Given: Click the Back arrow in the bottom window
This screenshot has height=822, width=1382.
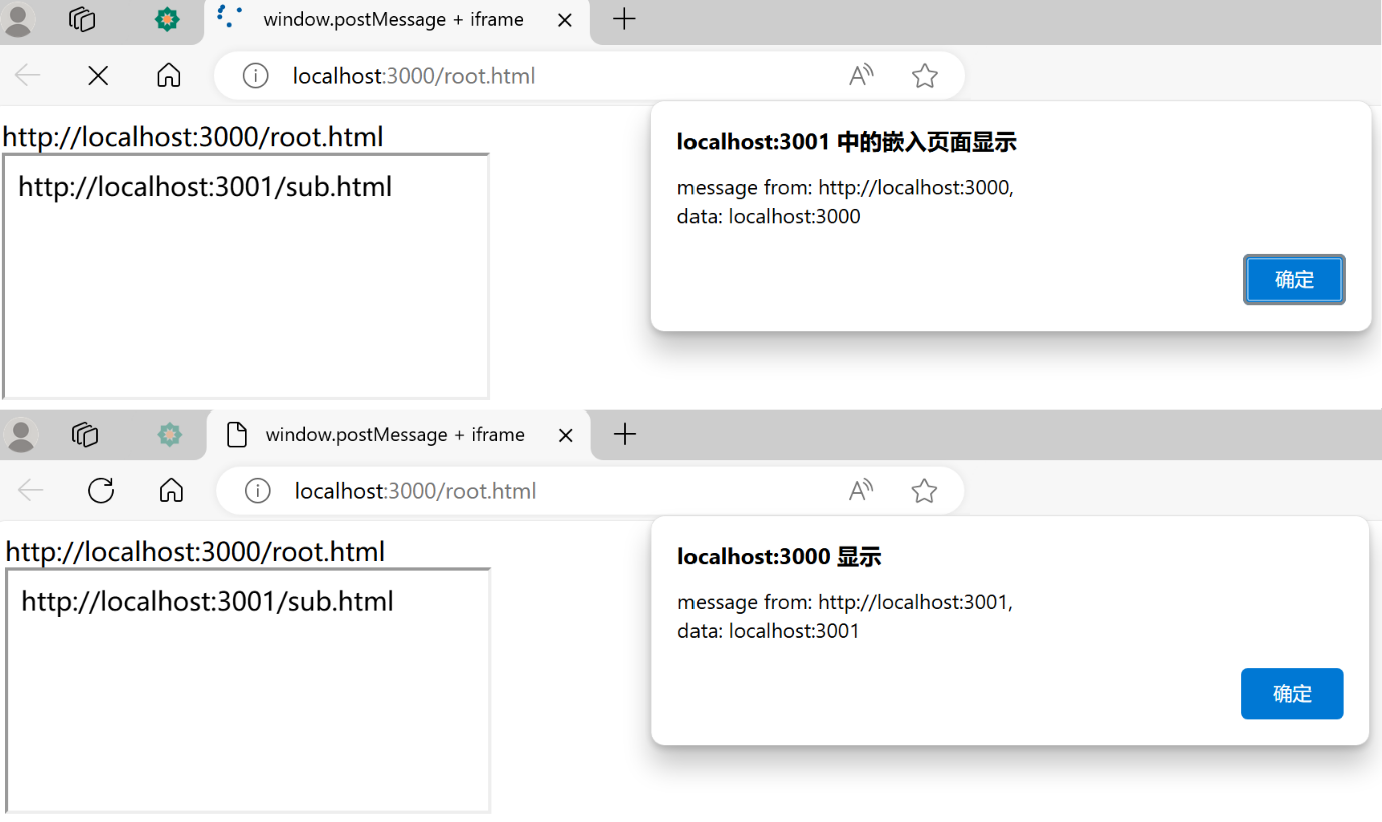Looking at the screenshot, I should (30, 490).
